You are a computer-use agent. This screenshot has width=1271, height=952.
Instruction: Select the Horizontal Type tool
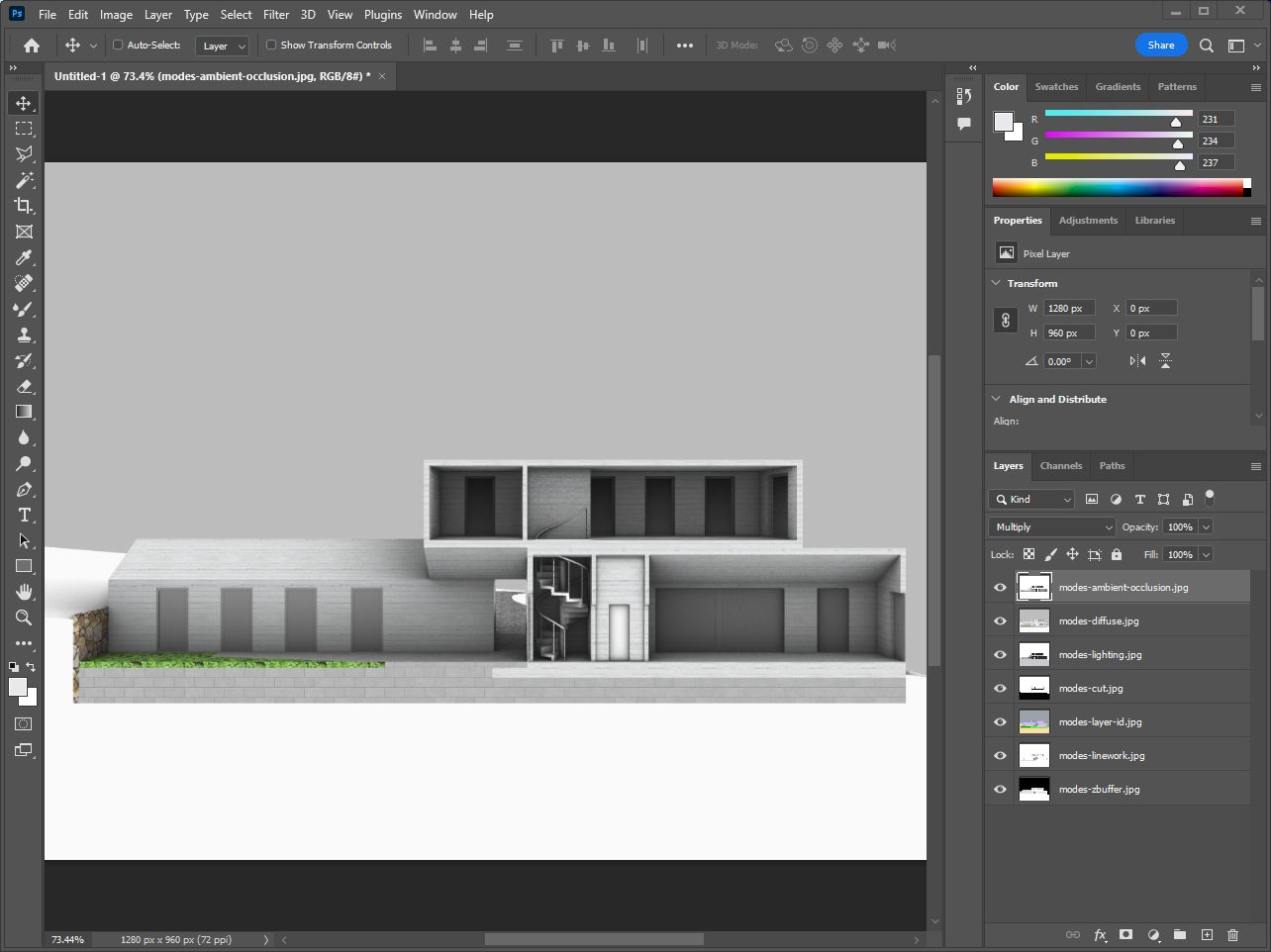coord(24,515)
